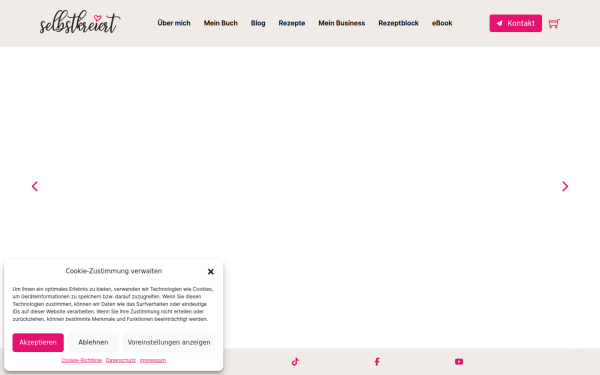Go to previous slide with left arrow
The height and width of the screenshot is (375, 600).
click(34, 186)
